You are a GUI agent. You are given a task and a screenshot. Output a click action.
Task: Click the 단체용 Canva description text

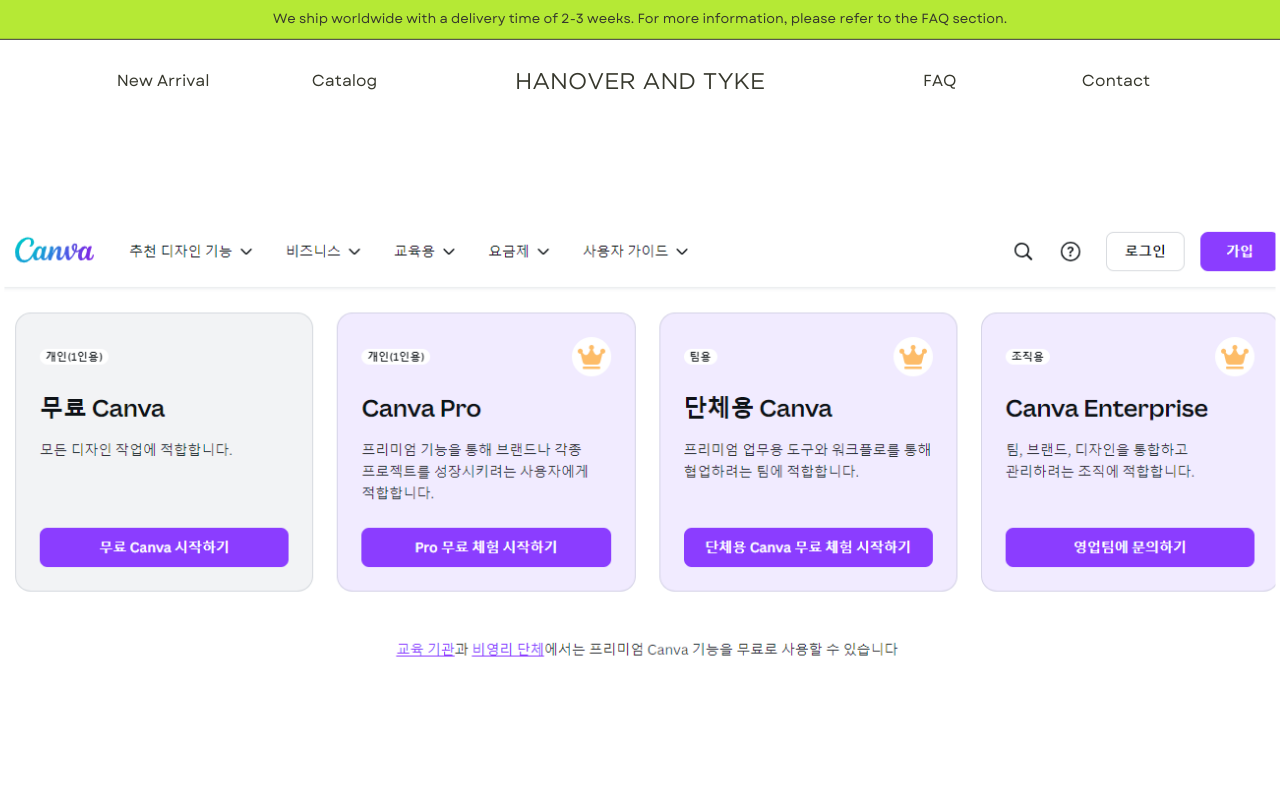point(807,460)
